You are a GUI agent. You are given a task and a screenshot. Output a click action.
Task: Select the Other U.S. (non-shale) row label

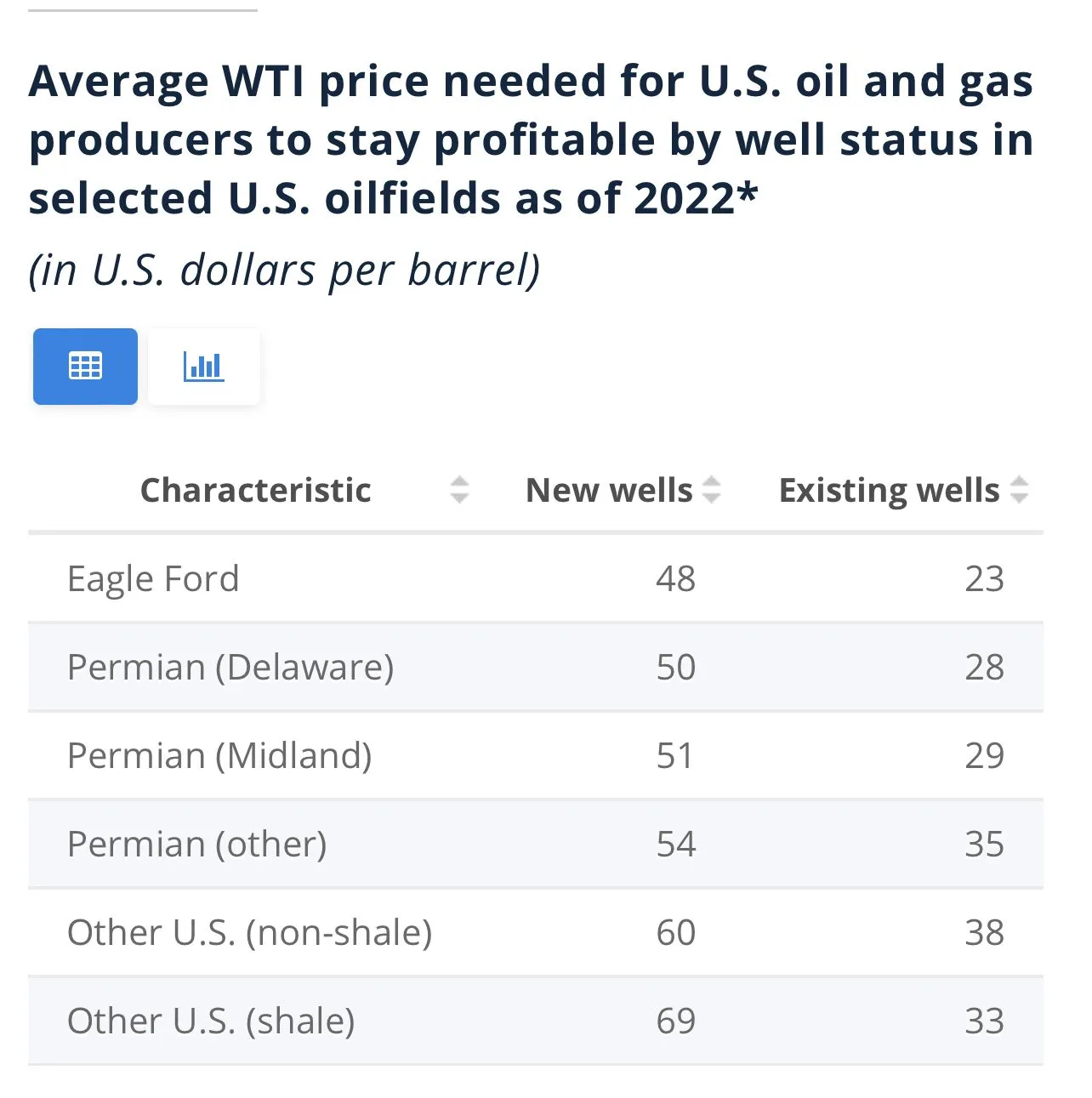tap(249, 932)
